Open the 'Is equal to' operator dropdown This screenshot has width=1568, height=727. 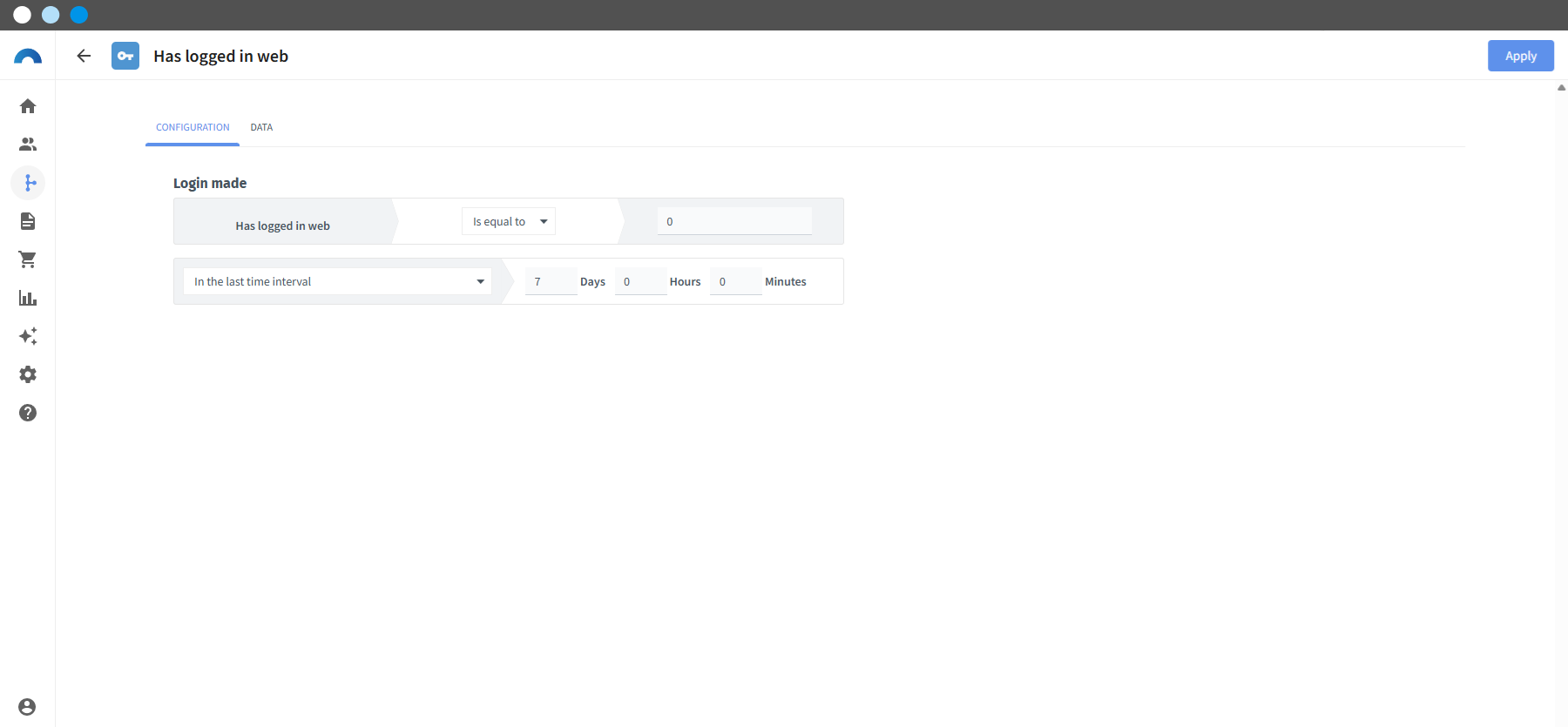pos(509,221)
